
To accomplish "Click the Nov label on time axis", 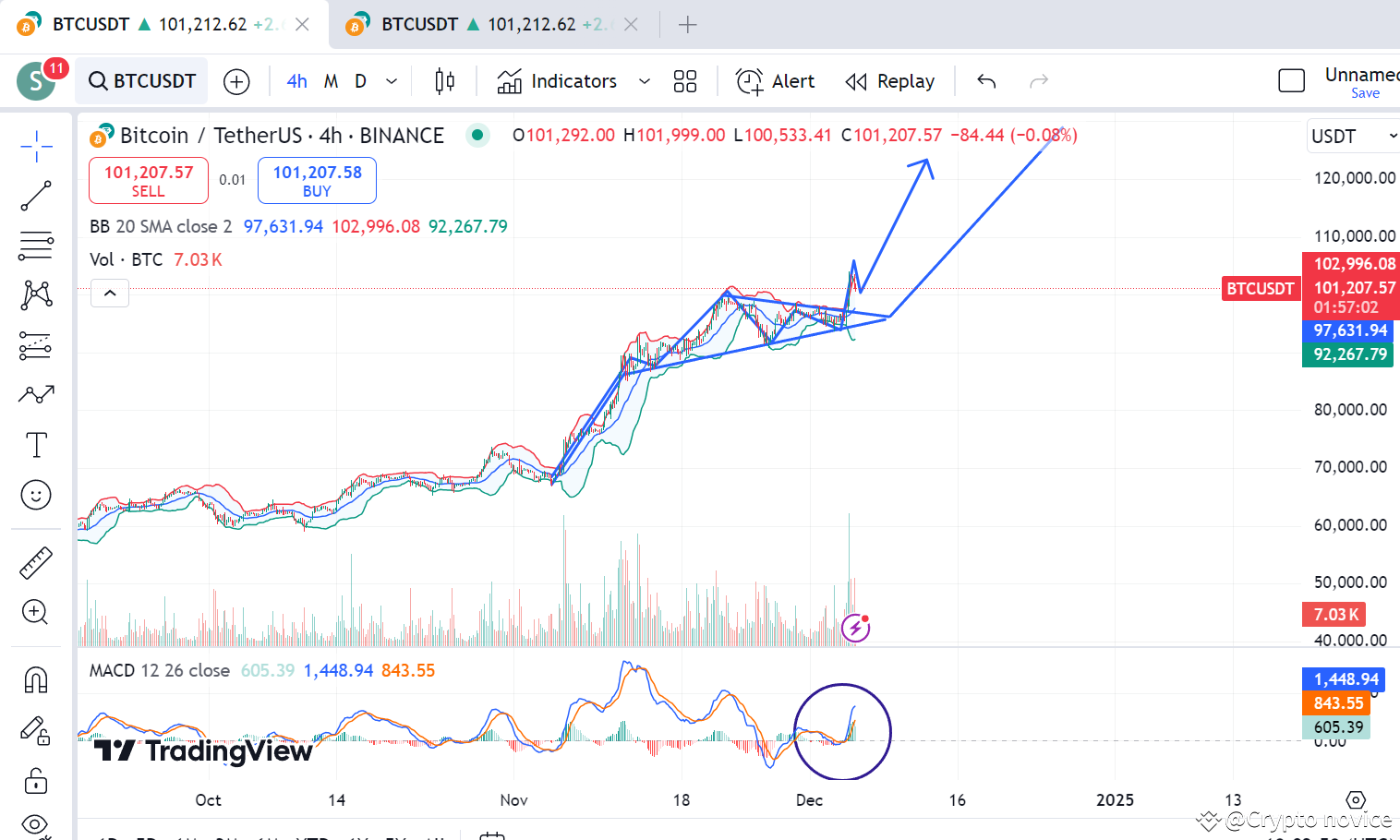I will click(x=513, y=800).
